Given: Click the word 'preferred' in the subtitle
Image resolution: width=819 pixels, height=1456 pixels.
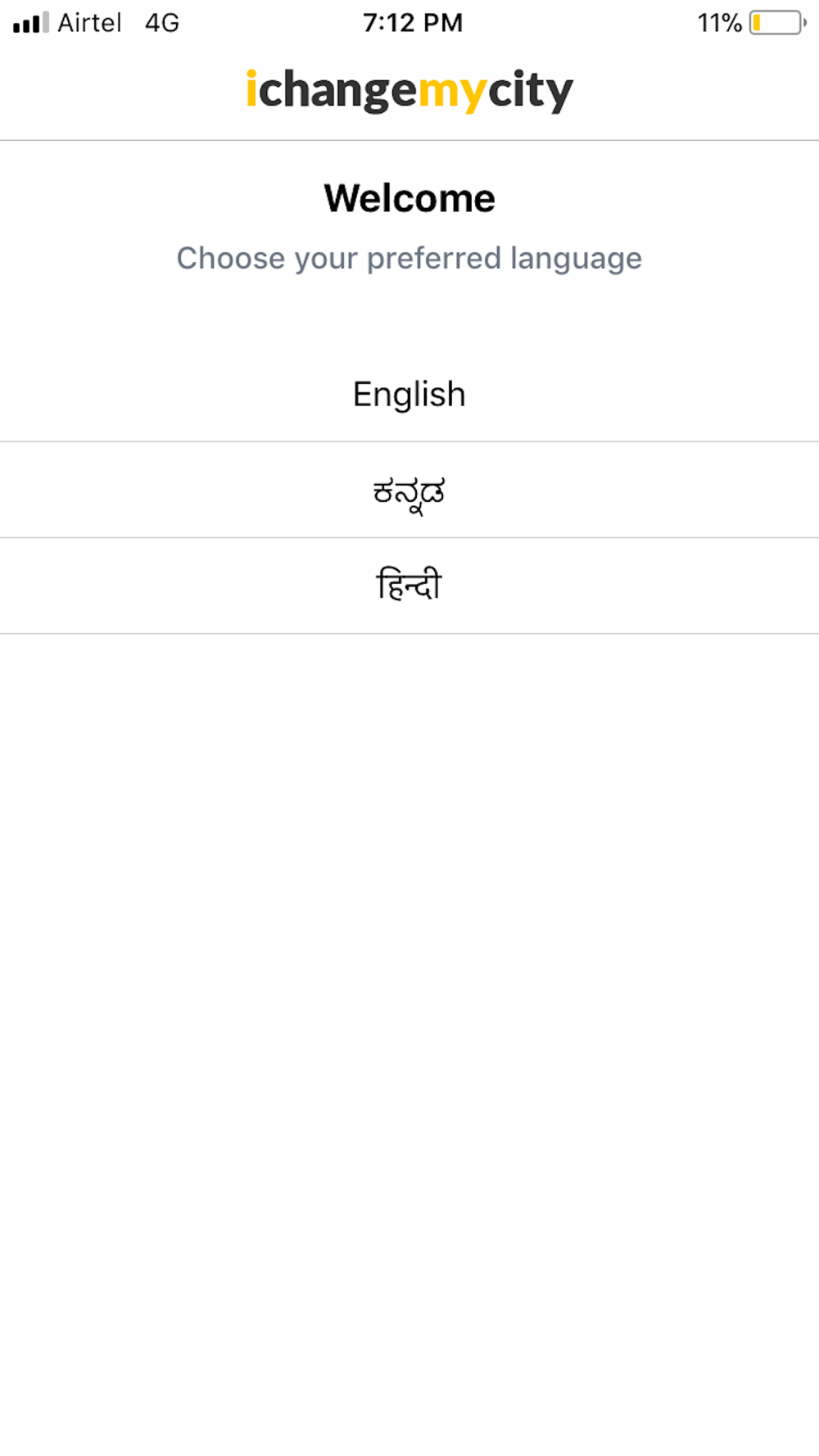Looking at the screenshot, I should 434,259.
